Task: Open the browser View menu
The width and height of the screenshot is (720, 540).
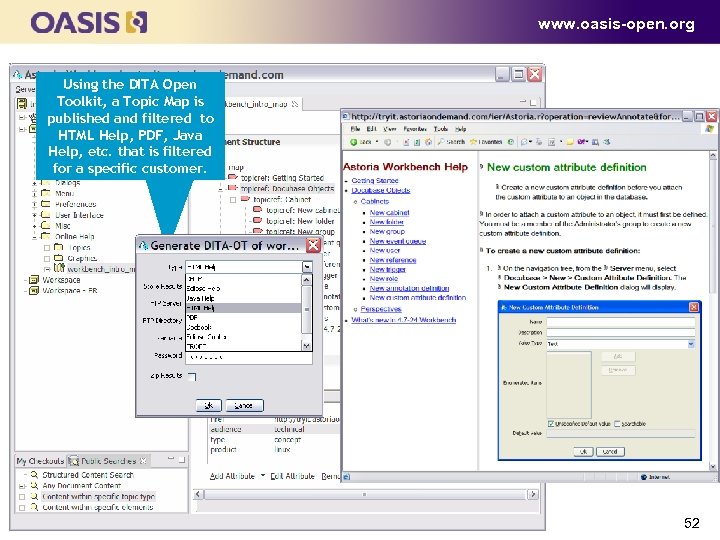Action: 390,129
